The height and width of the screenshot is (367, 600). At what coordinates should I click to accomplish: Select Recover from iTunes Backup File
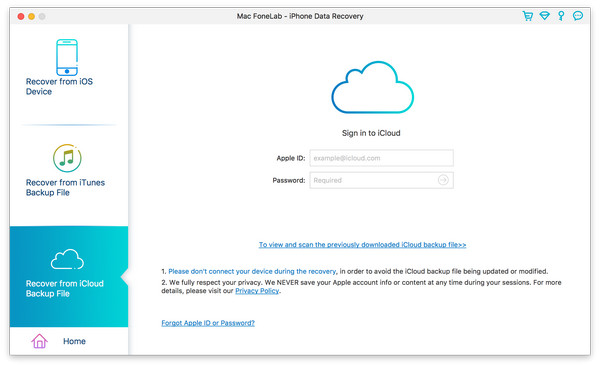coord(65,188)
